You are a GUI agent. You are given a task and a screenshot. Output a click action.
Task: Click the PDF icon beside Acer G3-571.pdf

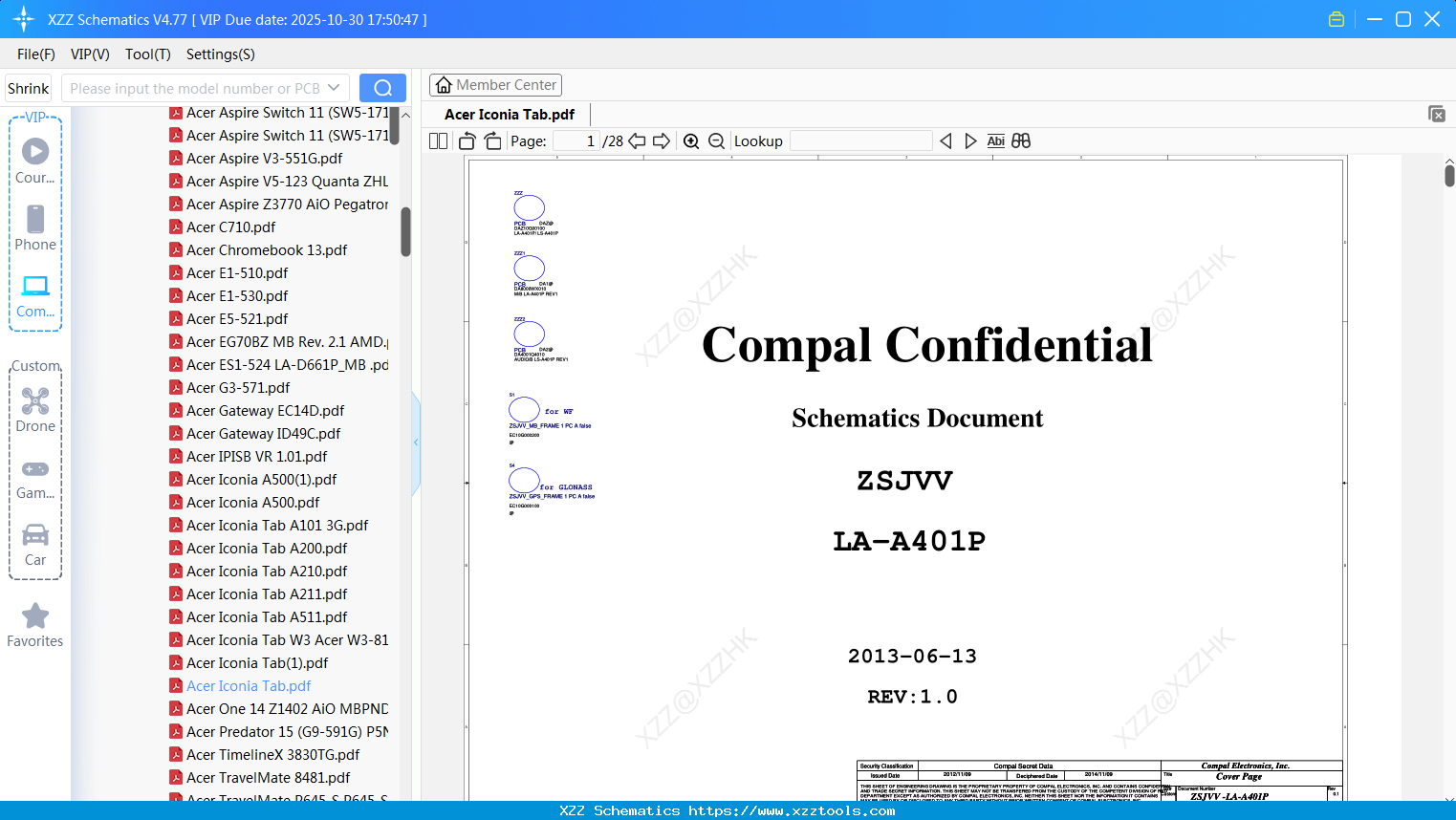tap(176, 388)
